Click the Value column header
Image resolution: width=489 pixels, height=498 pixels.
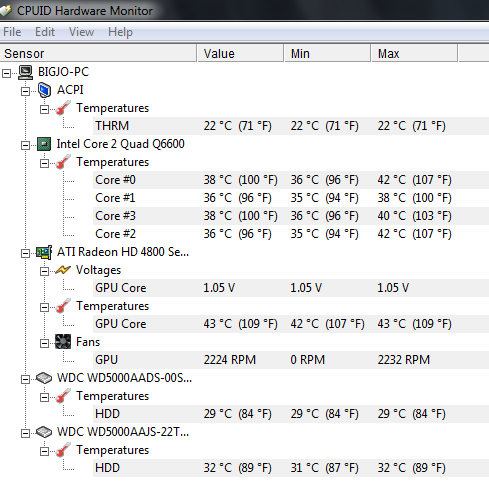[241, 53]
